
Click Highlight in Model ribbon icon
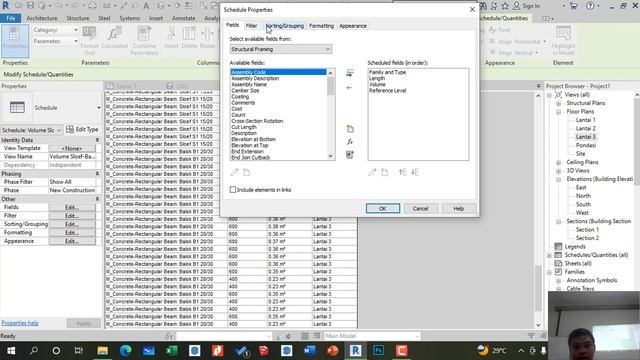click(563, 40)
